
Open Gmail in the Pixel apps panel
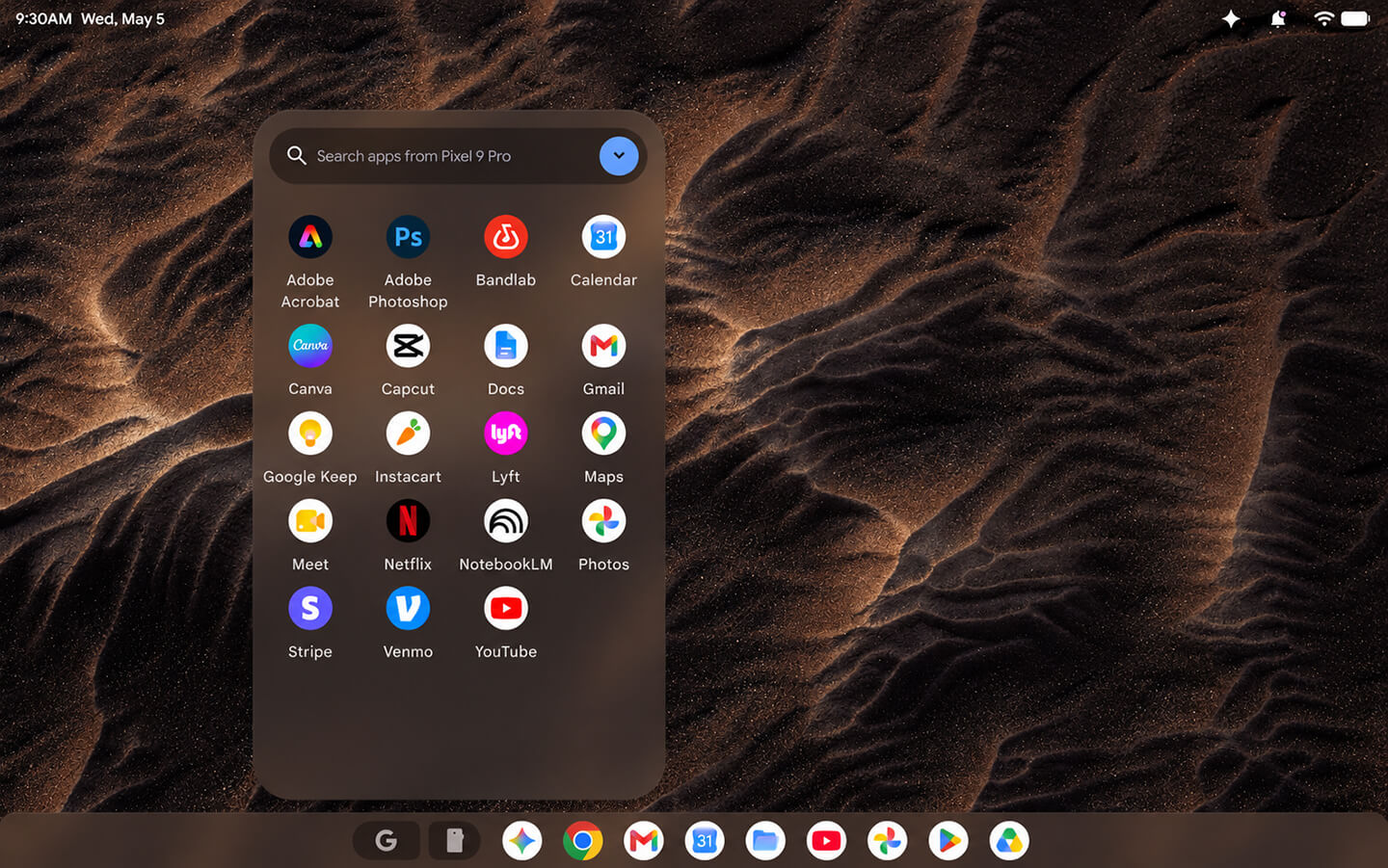(603, 346)
